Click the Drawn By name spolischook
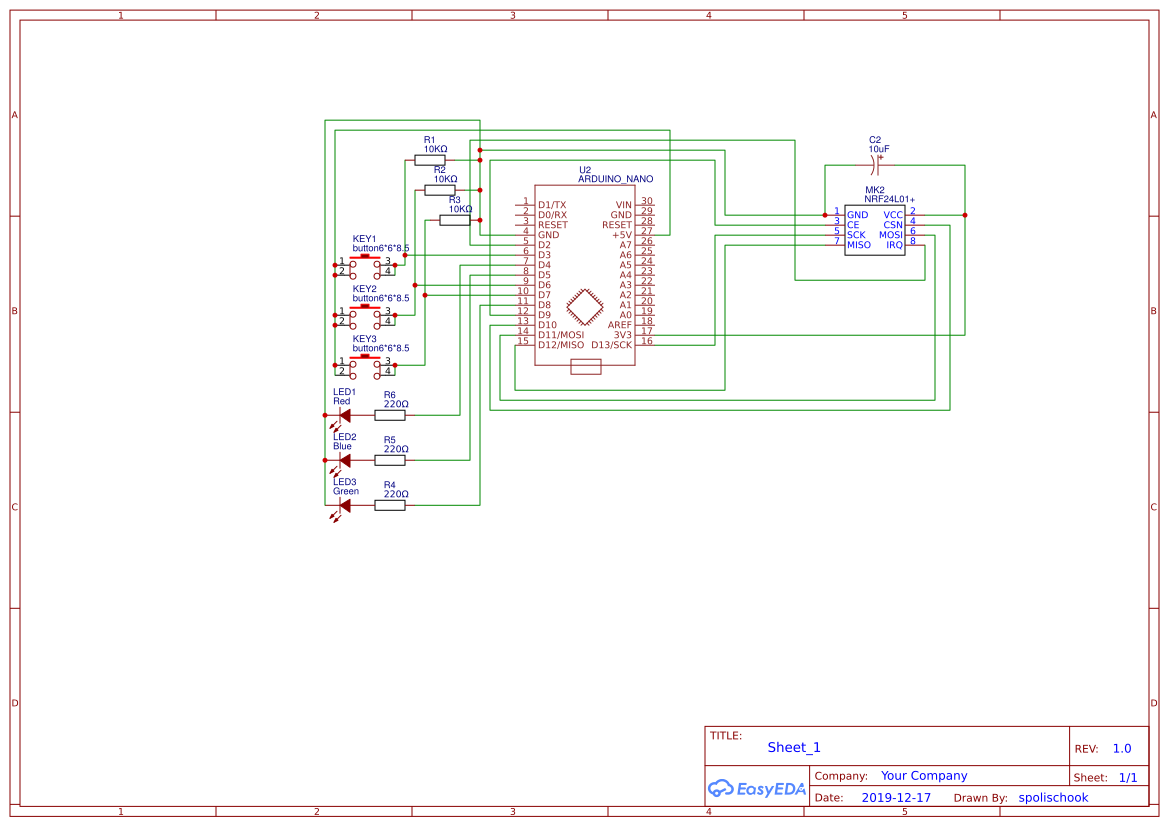Image resolution: width=1169 pixels, height=827 pixels. click(x=1053, y=797)
